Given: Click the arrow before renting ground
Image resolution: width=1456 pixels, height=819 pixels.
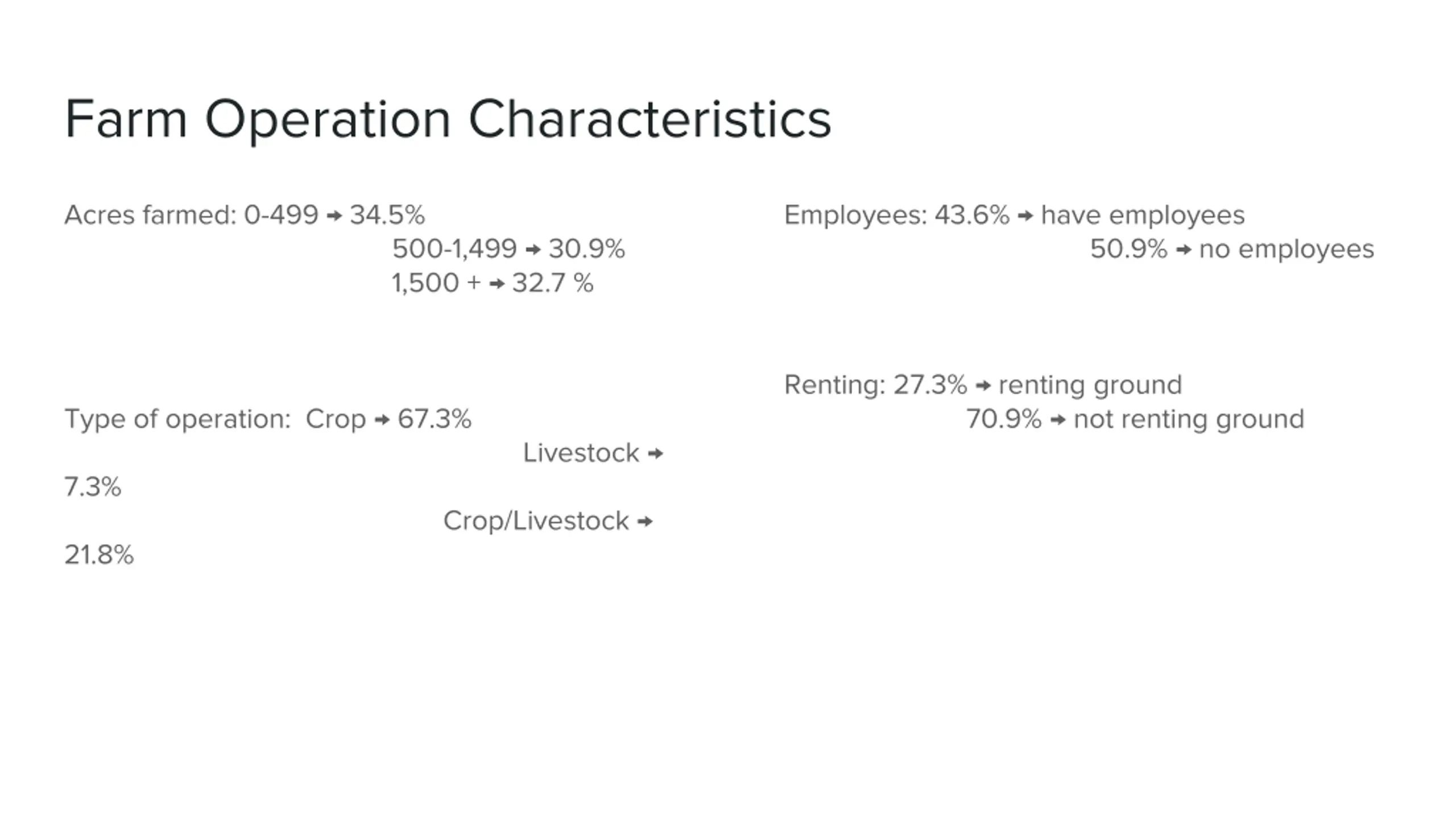Looking at the screenshot, I should pos(983,386).
